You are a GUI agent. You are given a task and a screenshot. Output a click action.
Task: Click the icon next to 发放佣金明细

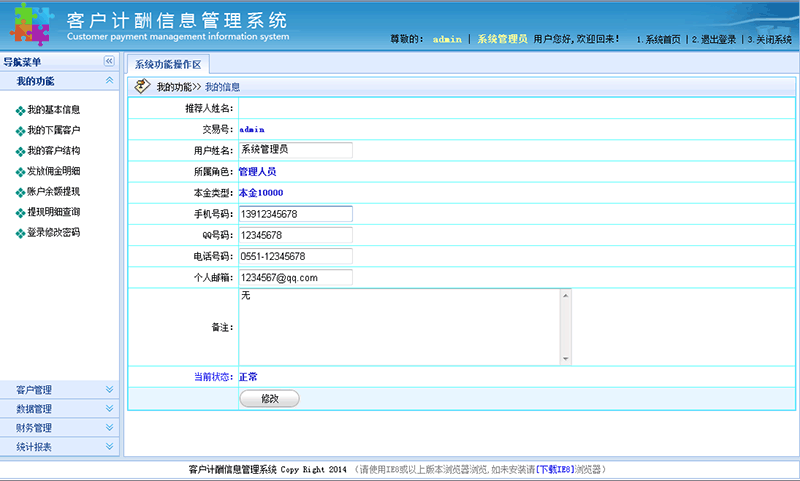click(20, 172)
